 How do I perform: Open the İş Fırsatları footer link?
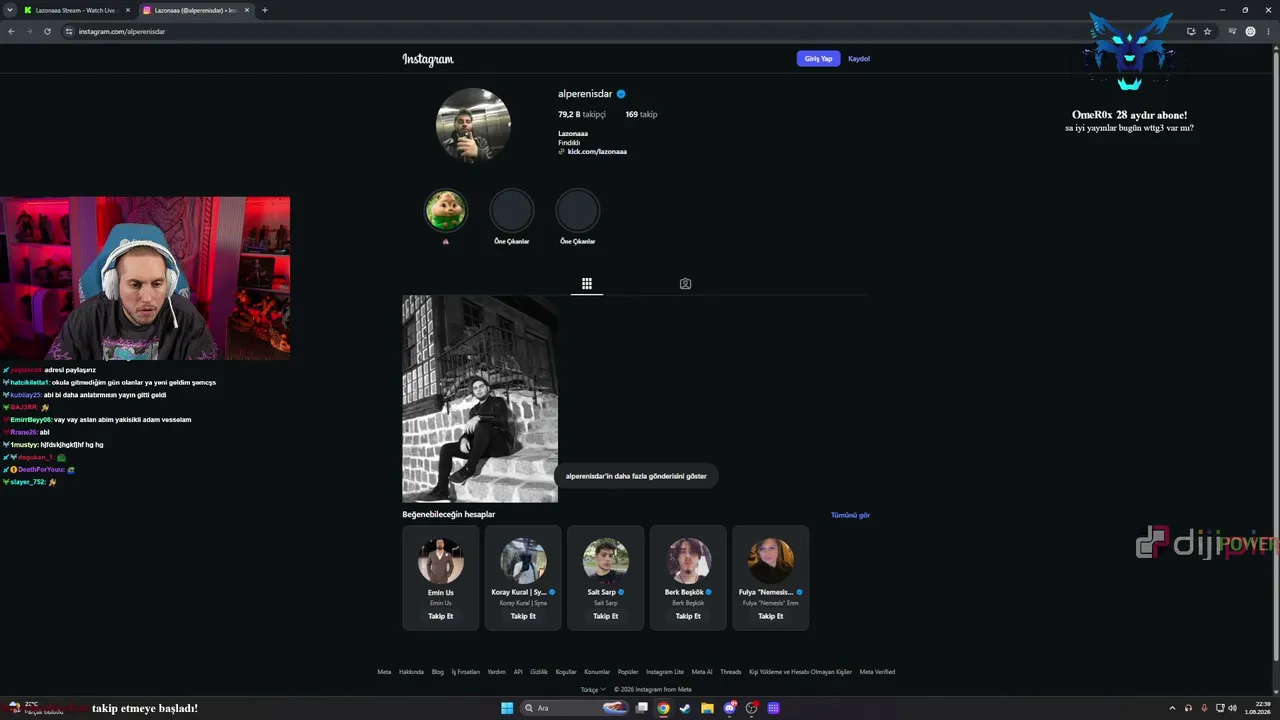[x=466, y=672]
